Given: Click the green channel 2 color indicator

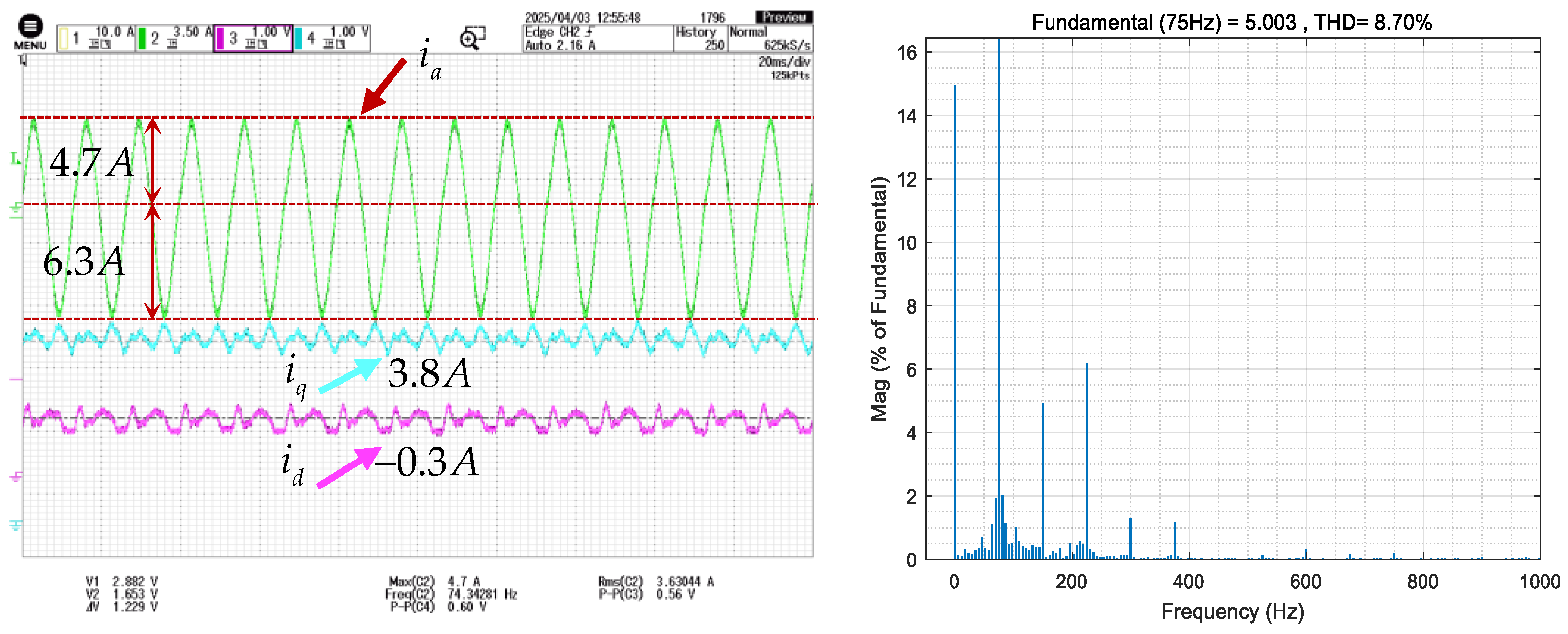Looking at the screenshot, I should (x=142, y=39).
